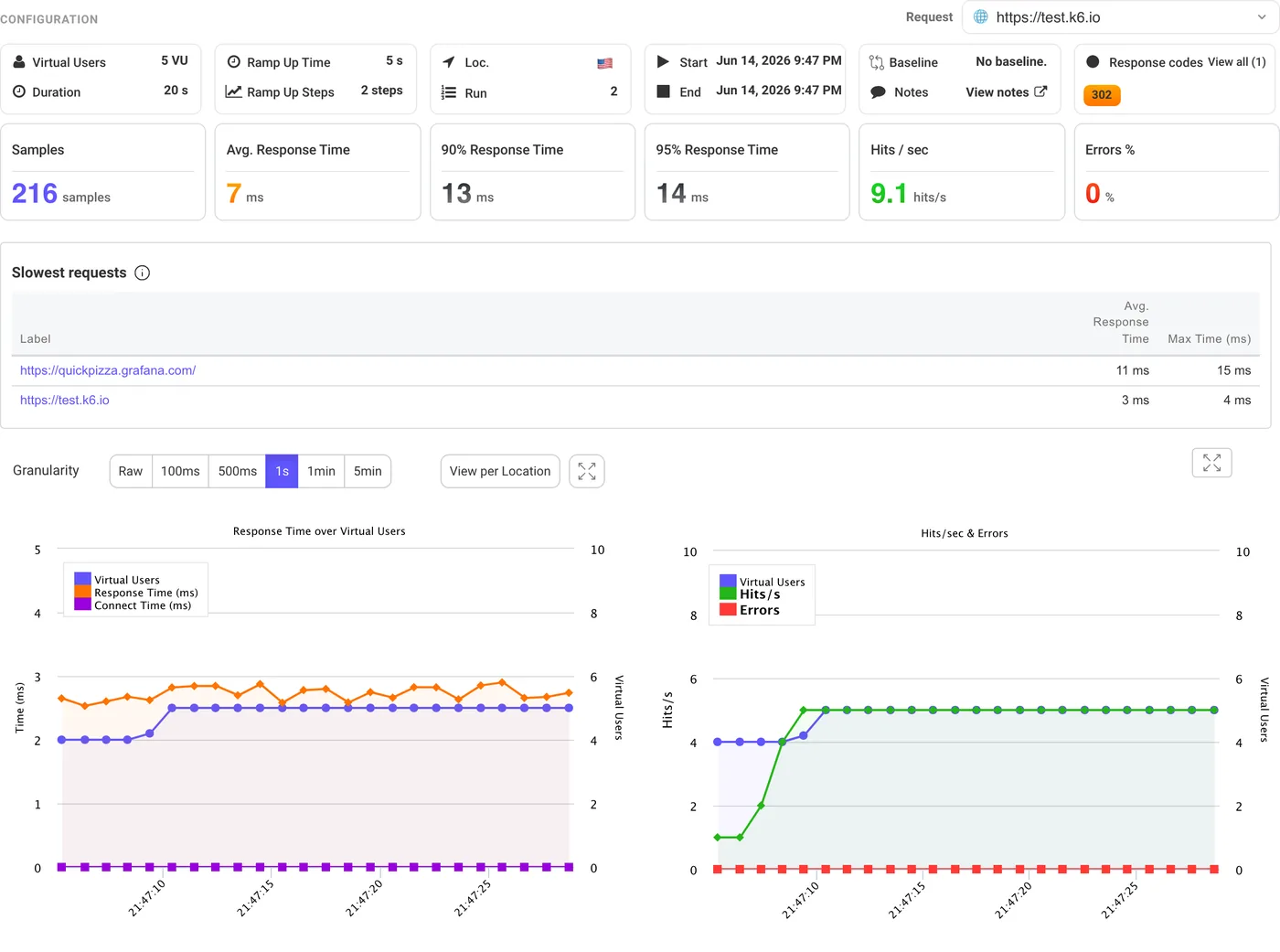Select 5min granularity
Image resolution: width=1280 pixels, height=952 pixels.
(368, 471)
